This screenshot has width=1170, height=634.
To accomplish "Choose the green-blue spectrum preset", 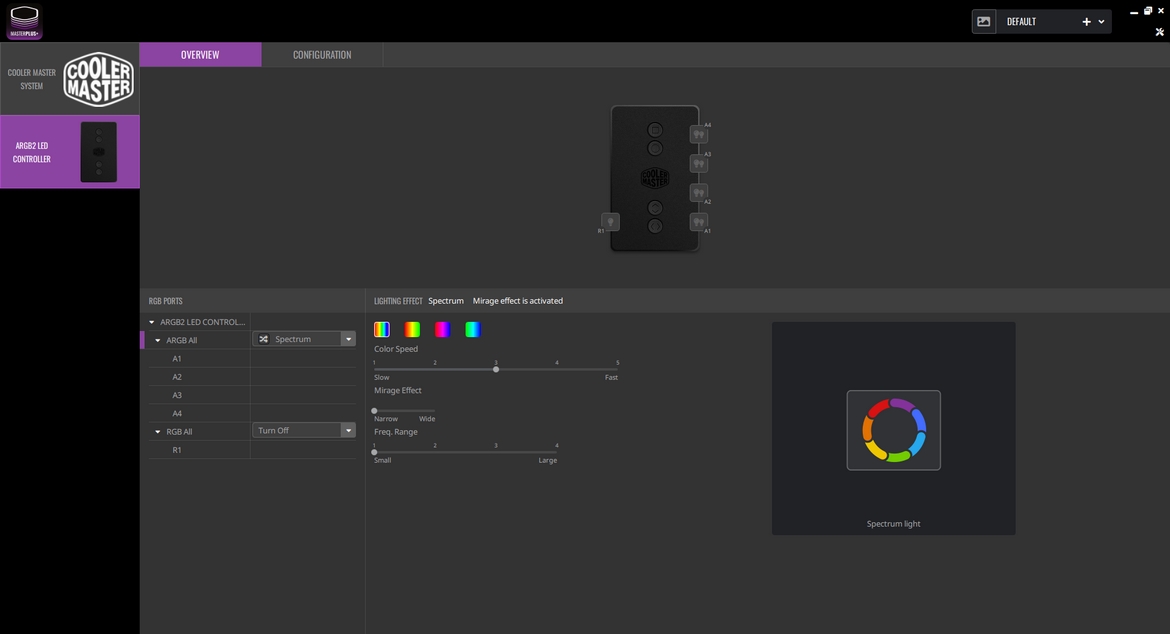I will (473, 330).
